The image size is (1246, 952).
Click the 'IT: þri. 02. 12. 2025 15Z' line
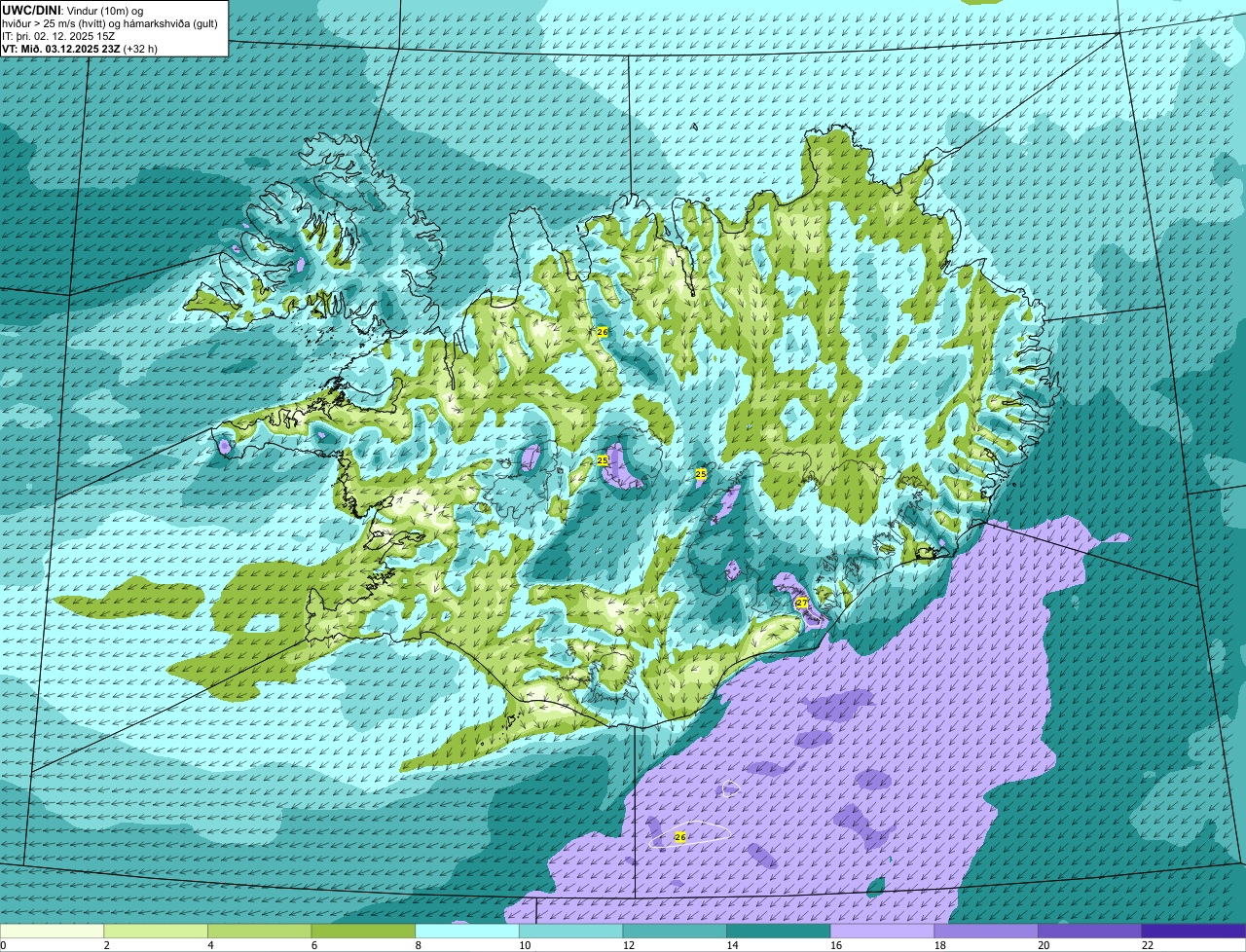[60, 36]
